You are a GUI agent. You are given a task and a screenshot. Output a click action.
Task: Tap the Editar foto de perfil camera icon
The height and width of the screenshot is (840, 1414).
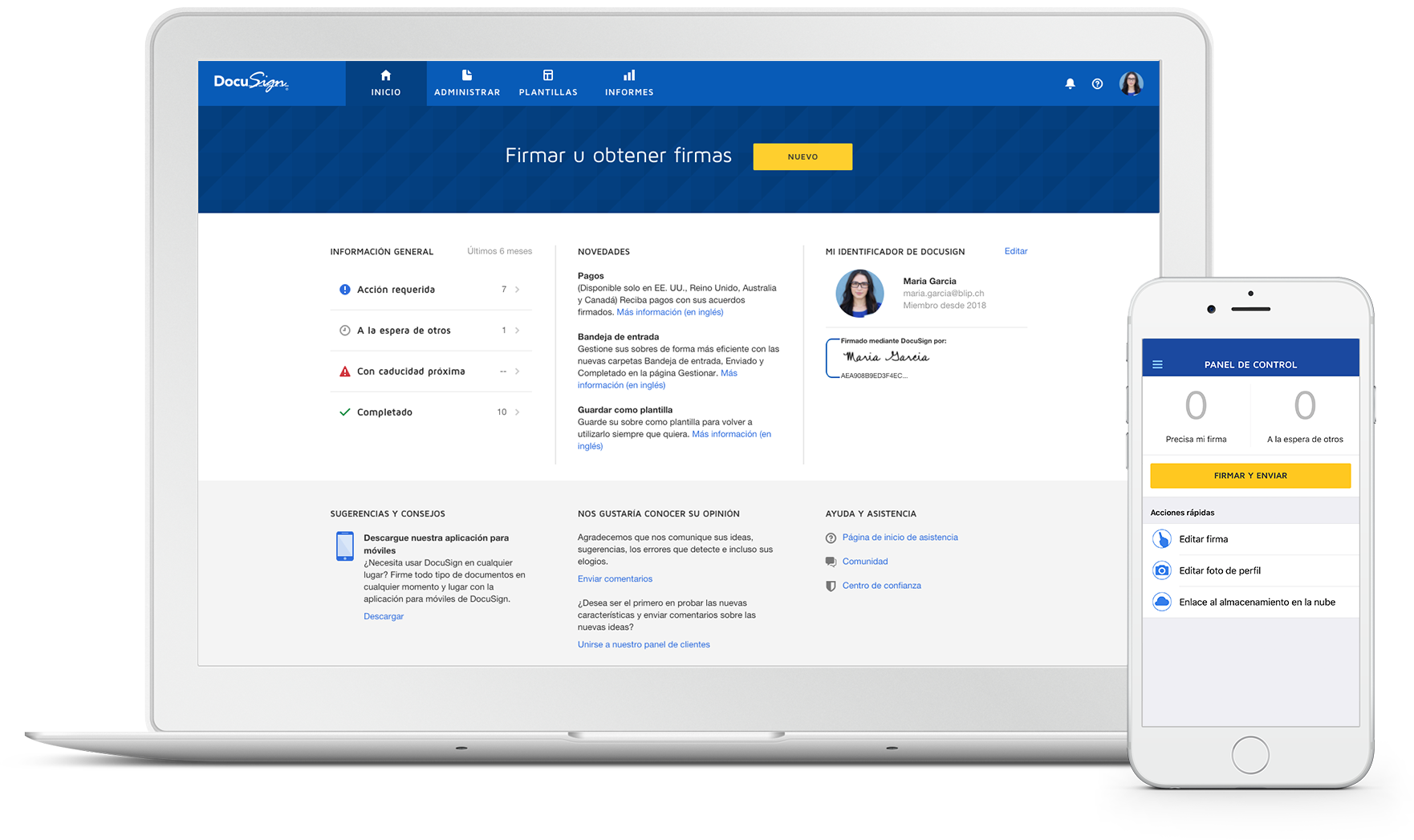(1161, 570)
